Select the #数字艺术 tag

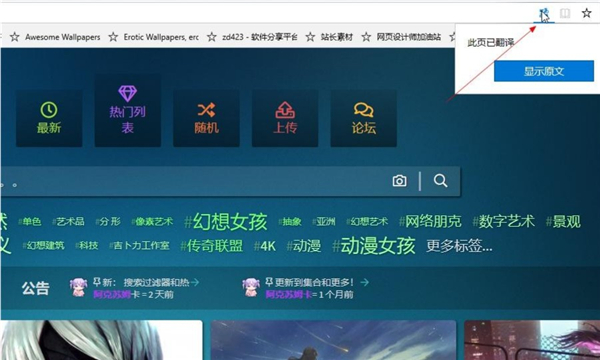click(x=503, y=222)
